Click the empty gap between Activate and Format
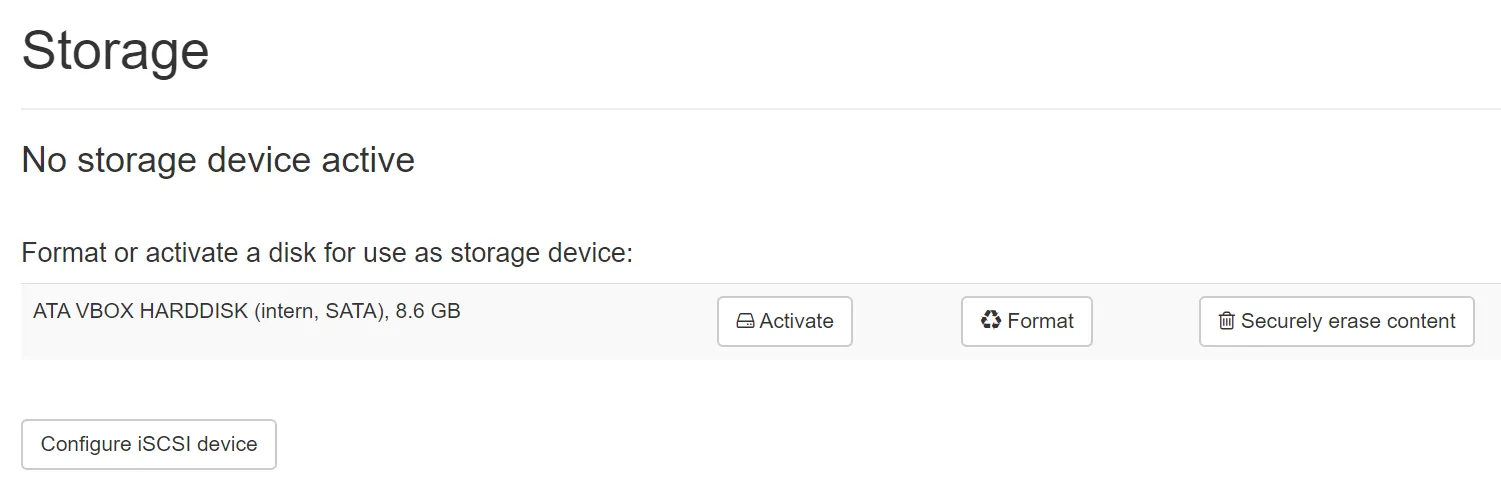 (906, 321)
